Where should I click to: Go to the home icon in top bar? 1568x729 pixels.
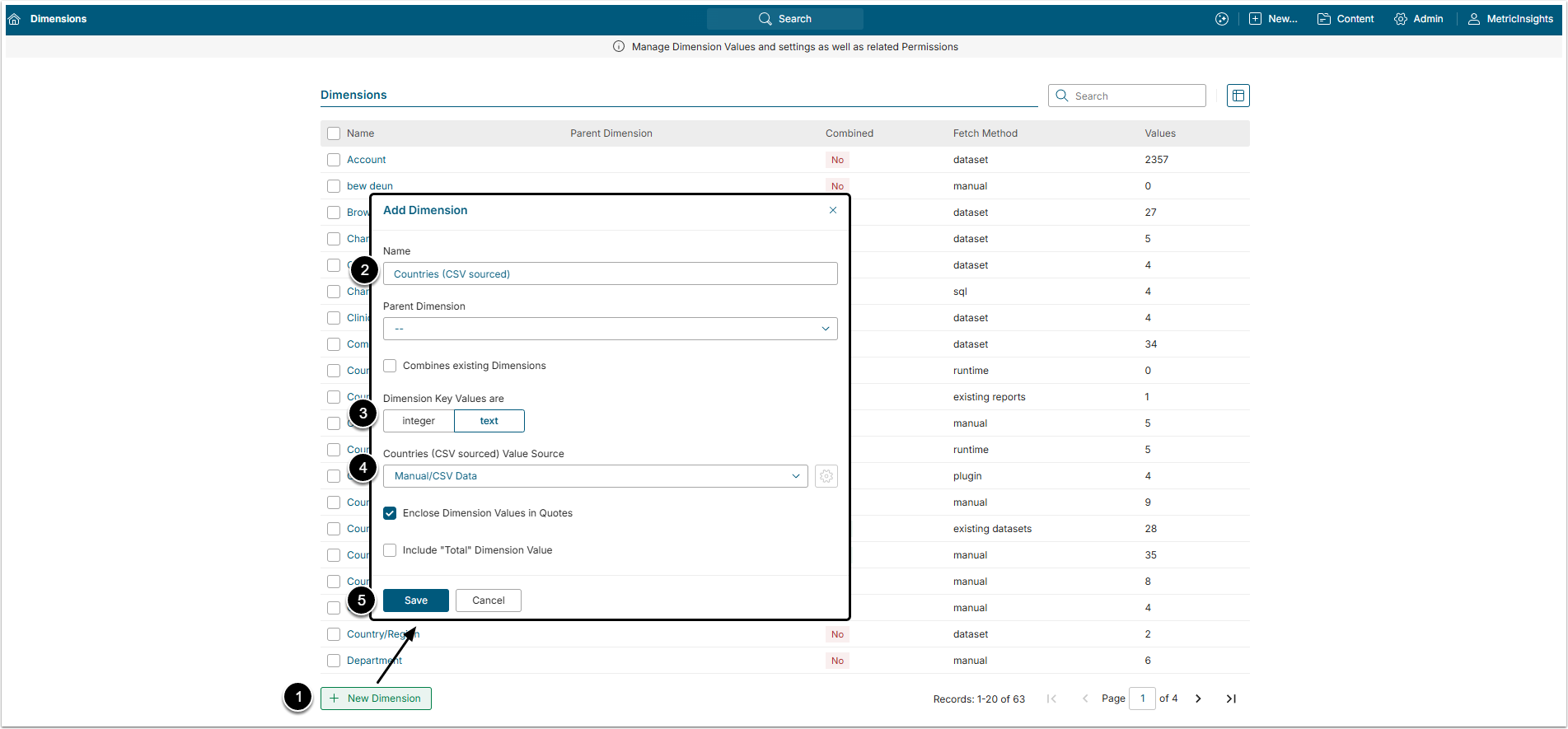click(14, 19)
